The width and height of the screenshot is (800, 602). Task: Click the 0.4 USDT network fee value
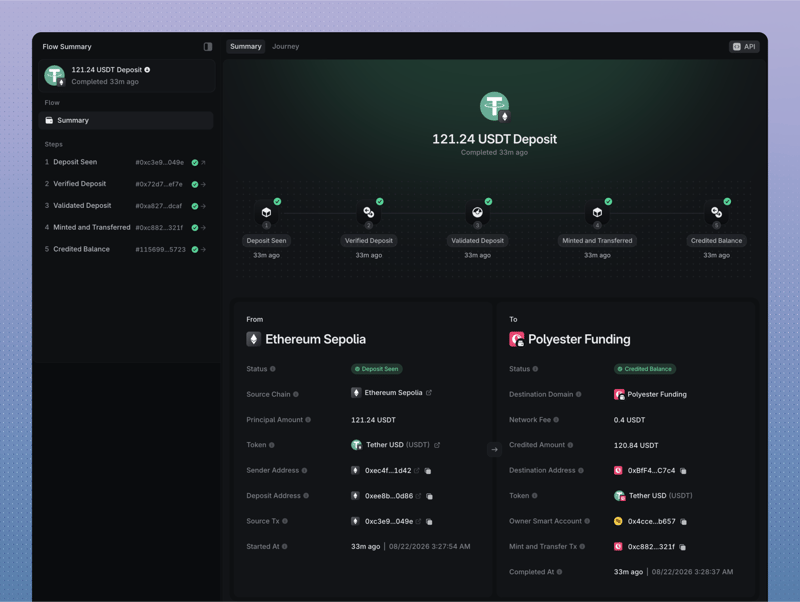[629, 420]
